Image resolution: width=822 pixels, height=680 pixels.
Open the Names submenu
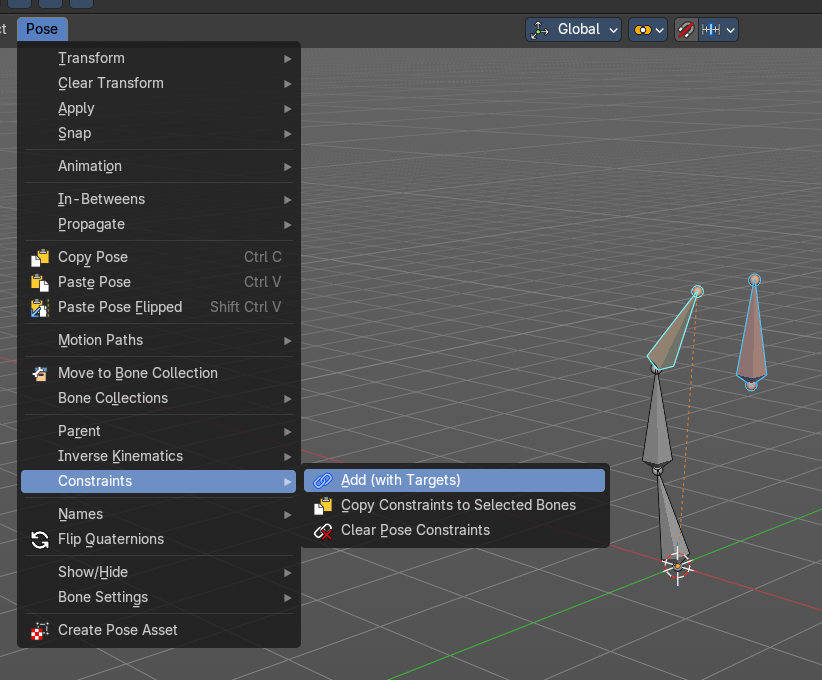tap(159, 514)
